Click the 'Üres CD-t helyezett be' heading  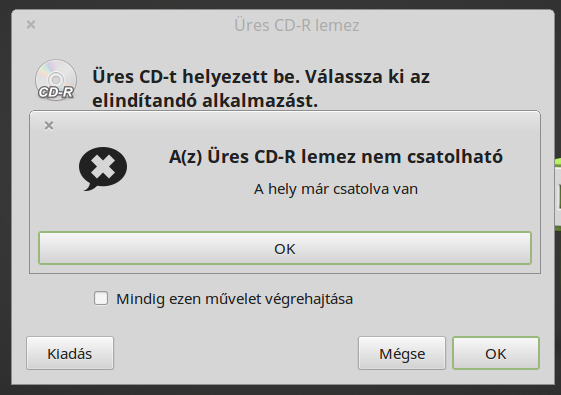click(x=196, y=77)
